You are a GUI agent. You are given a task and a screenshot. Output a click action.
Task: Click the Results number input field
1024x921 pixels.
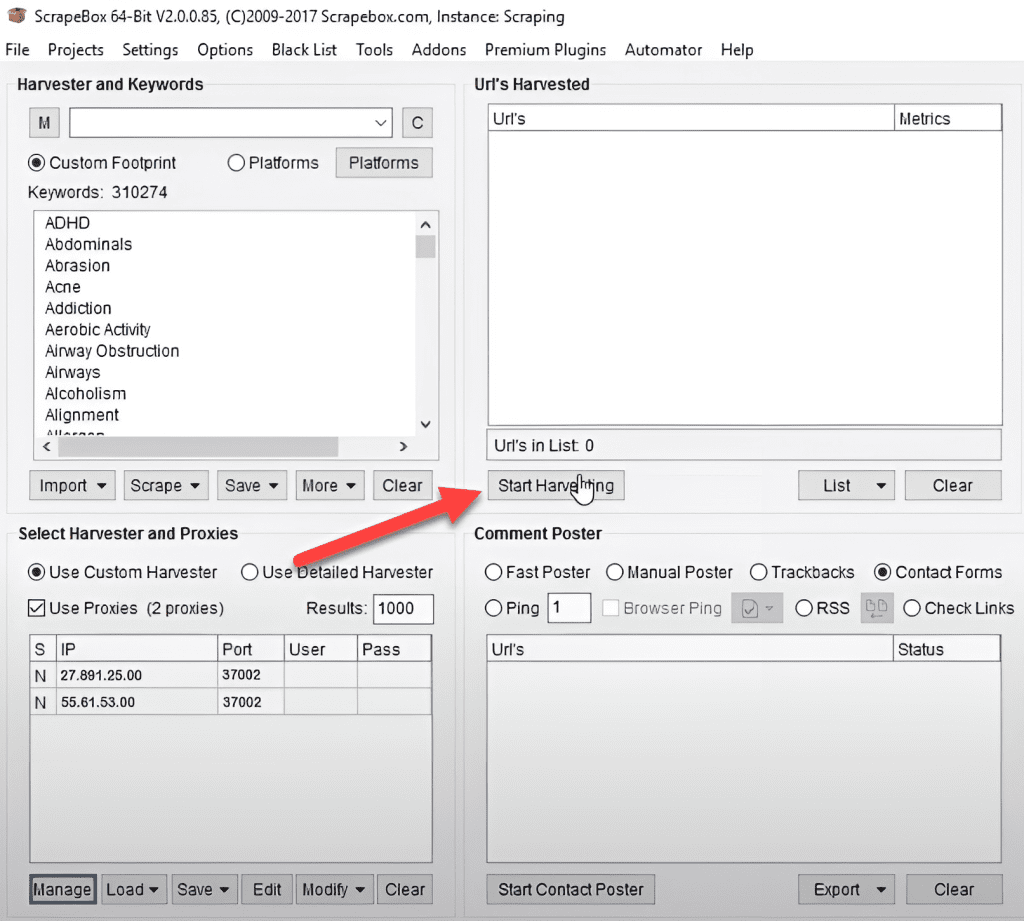tap(404, 608)
